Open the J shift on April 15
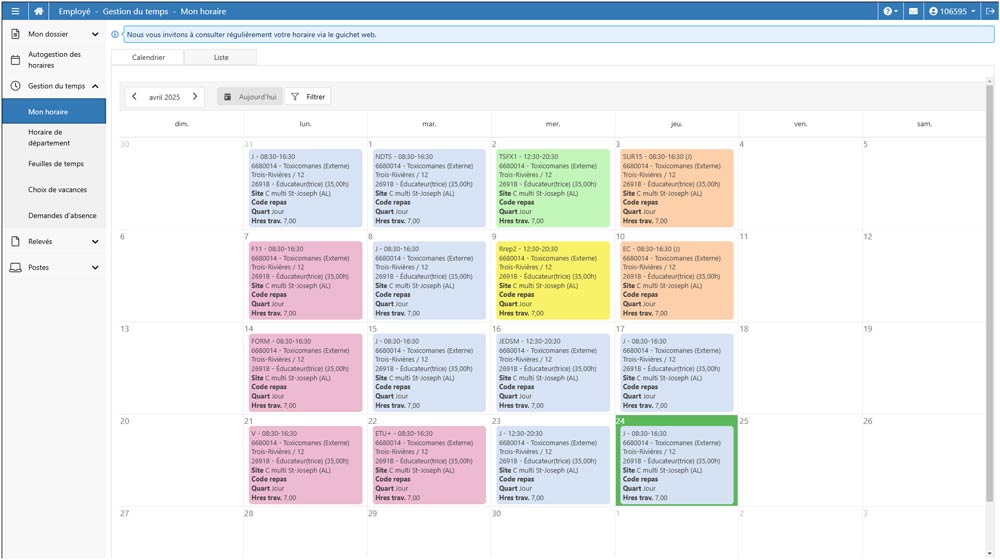The width and height of the screenshot is (1000, 560). coord(429,373)
